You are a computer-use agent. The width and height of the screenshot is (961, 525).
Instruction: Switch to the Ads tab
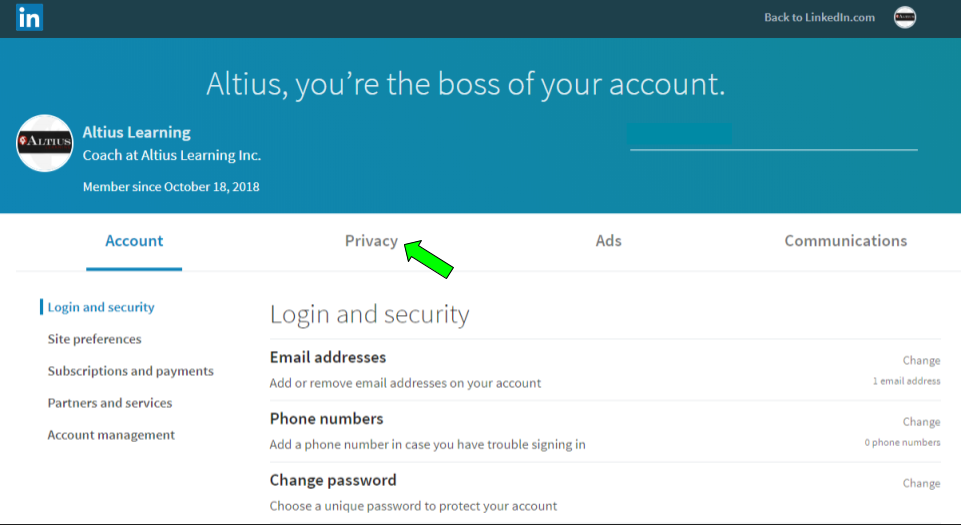pyautogui.click(x=608, y=241)
